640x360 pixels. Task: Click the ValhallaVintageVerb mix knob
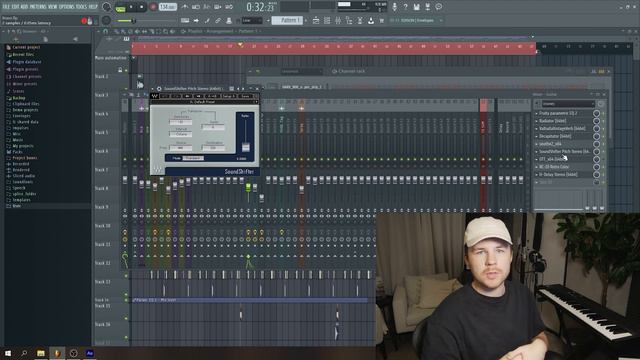point(596,129)
